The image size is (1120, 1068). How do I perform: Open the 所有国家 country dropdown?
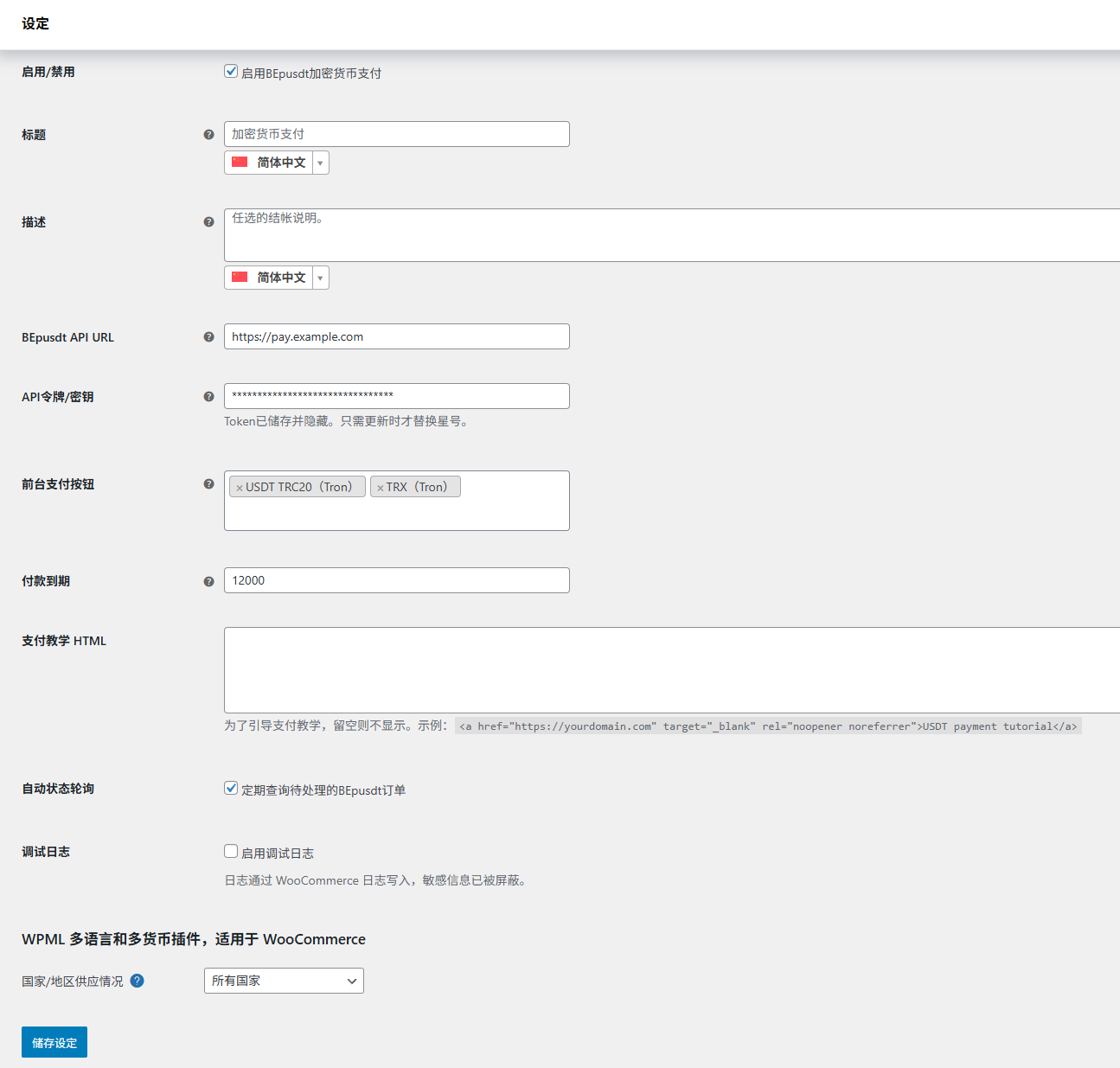click(x=284, y=981)
